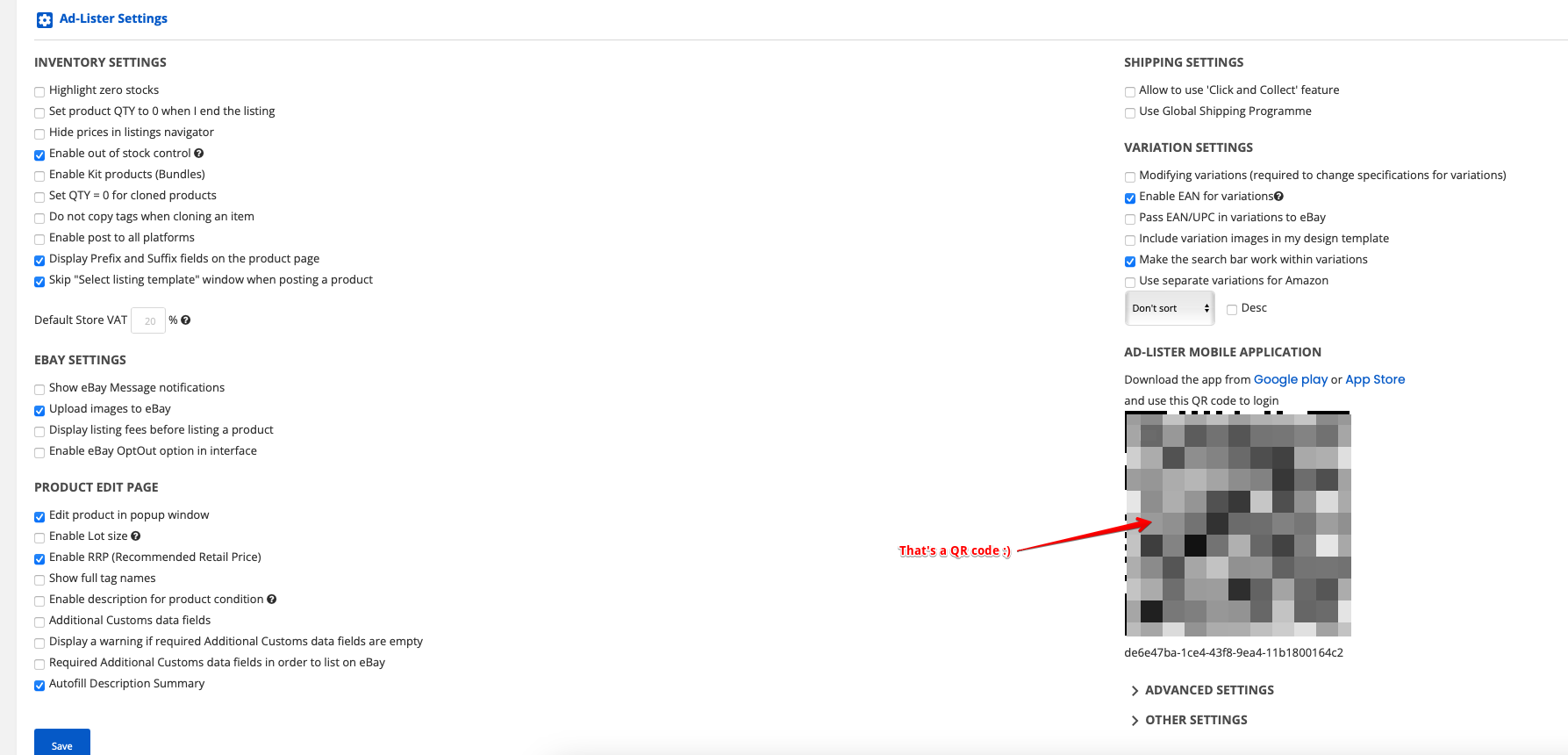The height and width of the screenshot is (755, 1568).
Task: Uncheck Display Prefix and Suffix fields option
Action: (39, 260)
